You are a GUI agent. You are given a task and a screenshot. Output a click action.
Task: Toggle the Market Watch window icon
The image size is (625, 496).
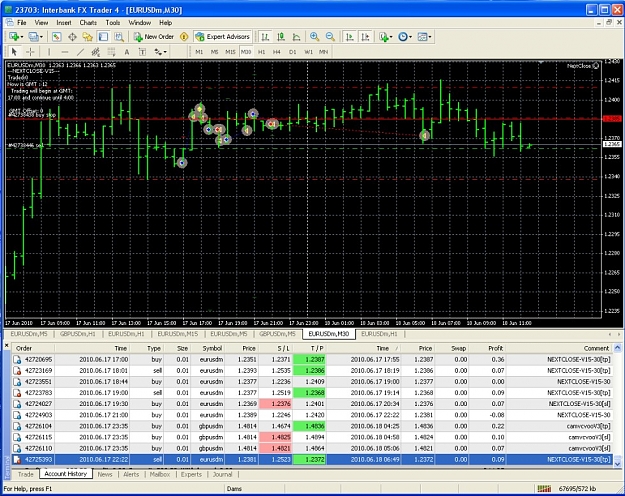57,37
